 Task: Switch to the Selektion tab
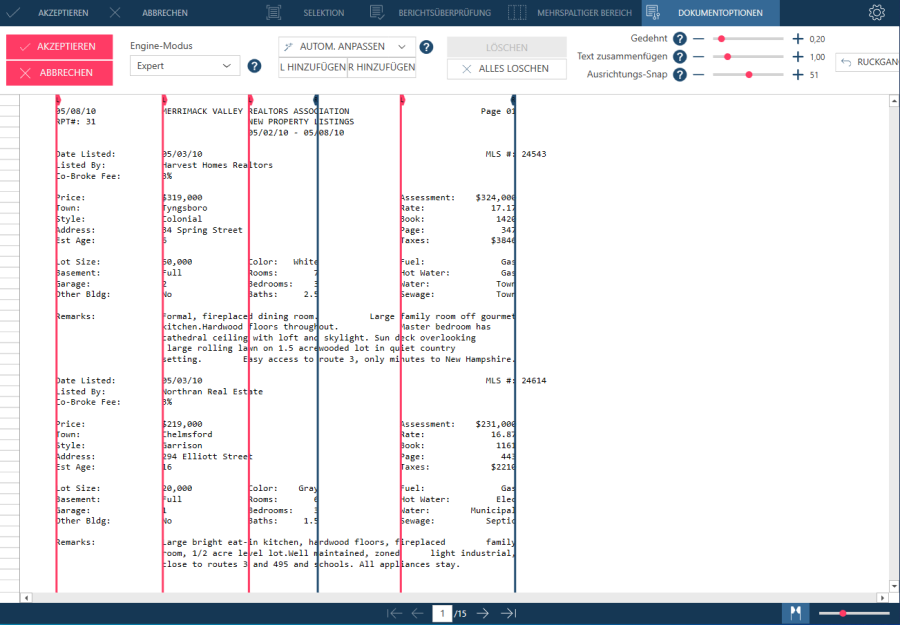(x=306, y=13)
